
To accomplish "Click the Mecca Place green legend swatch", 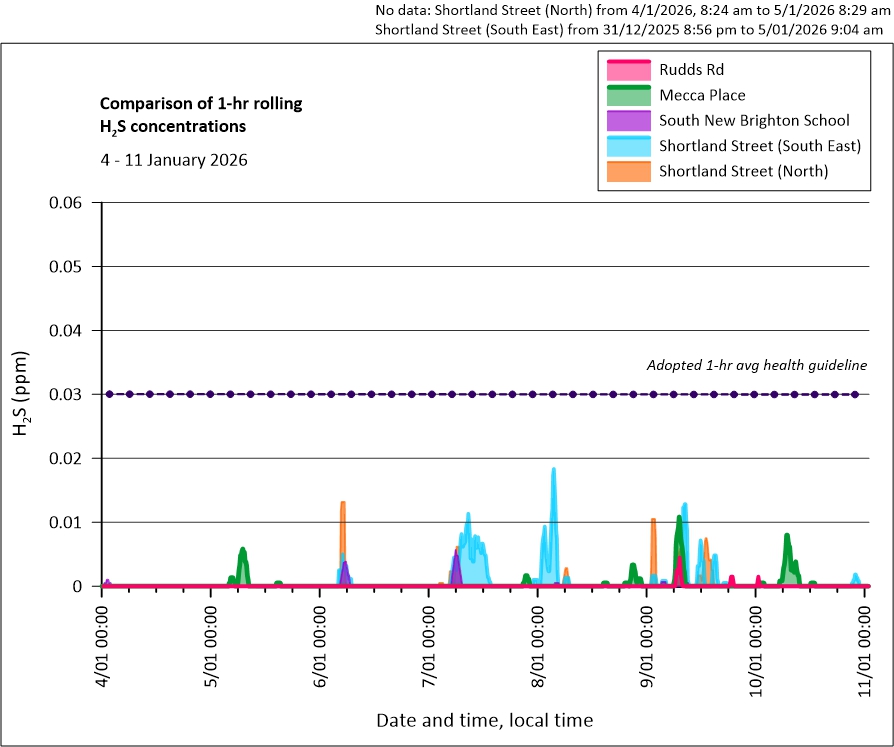I will click(x=628, y=95).
